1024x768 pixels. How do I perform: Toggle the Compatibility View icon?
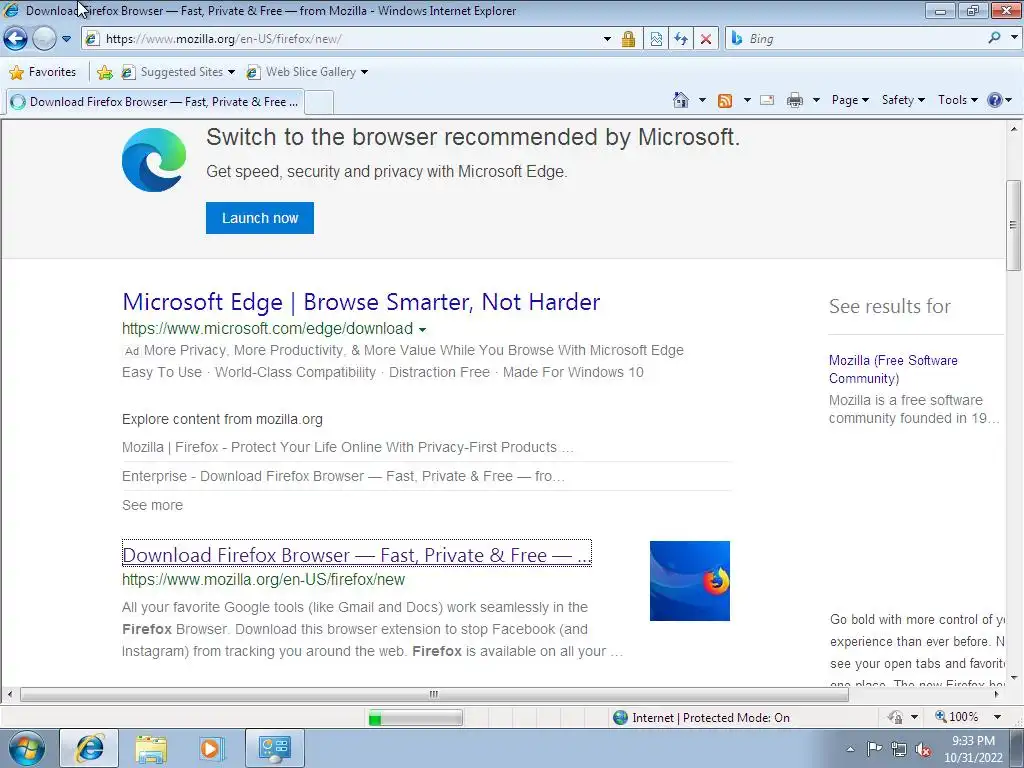tap(656, 39)
